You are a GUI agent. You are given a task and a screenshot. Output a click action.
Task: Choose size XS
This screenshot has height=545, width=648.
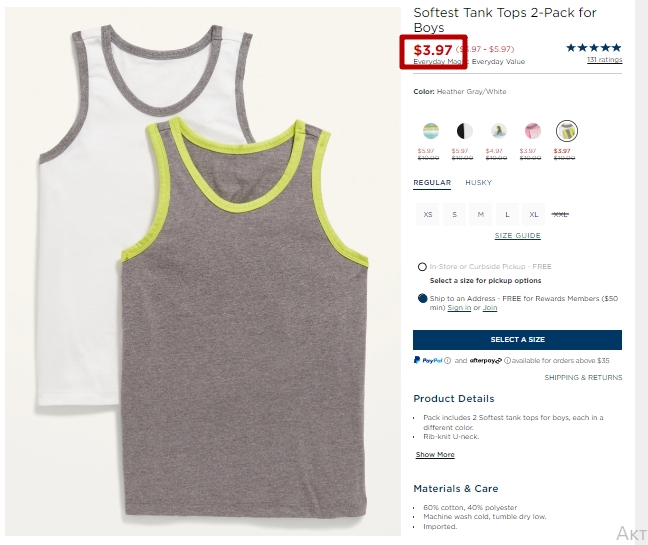click(428, 214)
